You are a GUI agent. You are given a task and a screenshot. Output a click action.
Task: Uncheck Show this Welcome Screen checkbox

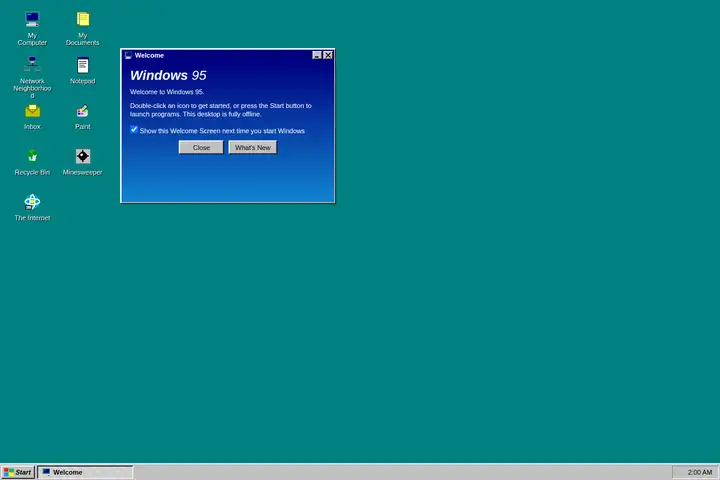click(x=134, y=130)
